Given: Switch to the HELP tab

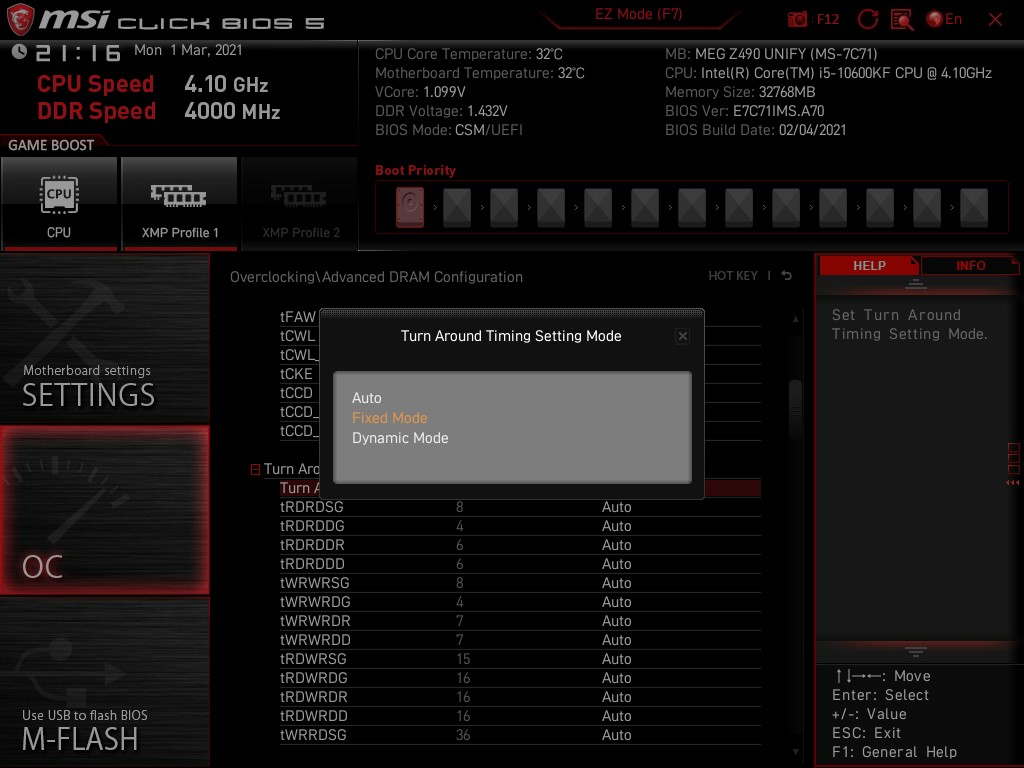Looking at the screenshot, I should click(869, 266).
